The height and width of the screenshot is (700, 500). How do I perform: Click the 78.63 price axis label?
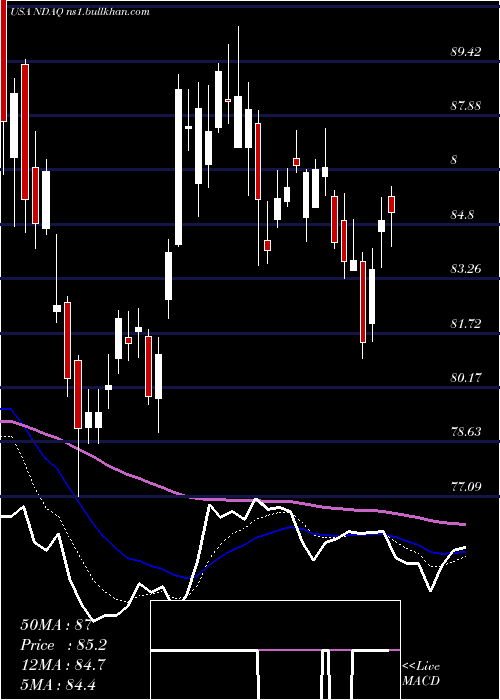pos(466,432)
